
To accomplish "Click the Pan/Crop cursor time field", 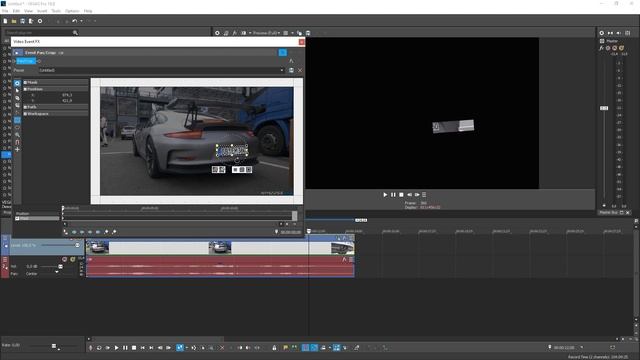I will point(291,232).
